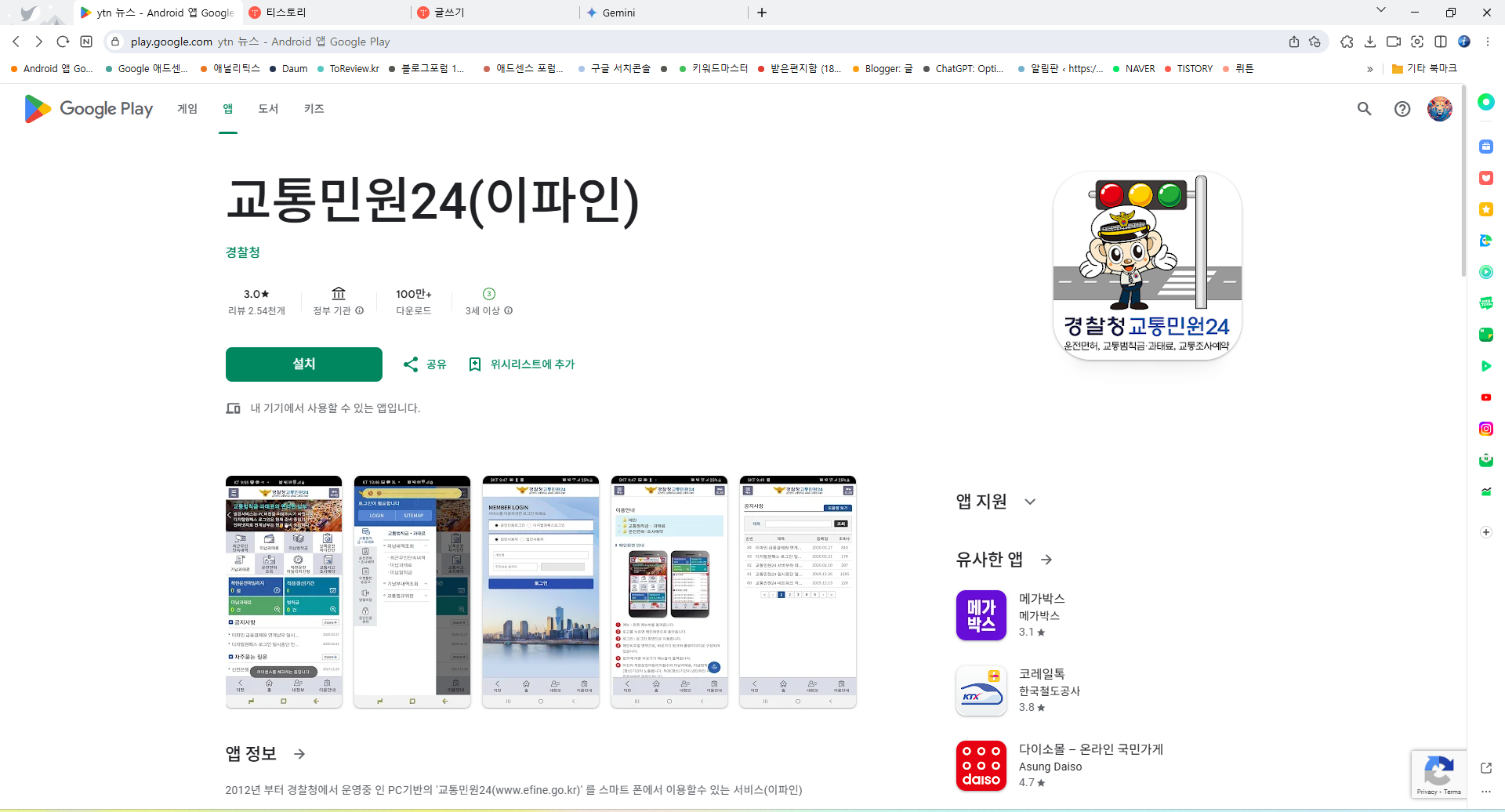Click the Google Play logo

(88, 109)
